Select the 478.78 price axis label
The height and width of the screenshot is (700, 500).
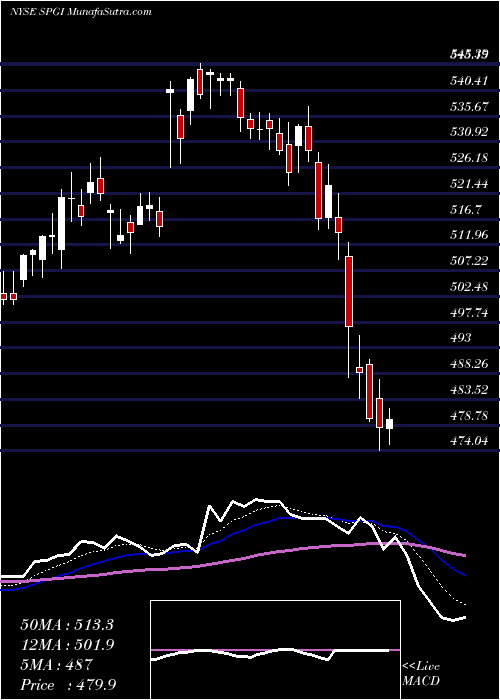468,416
